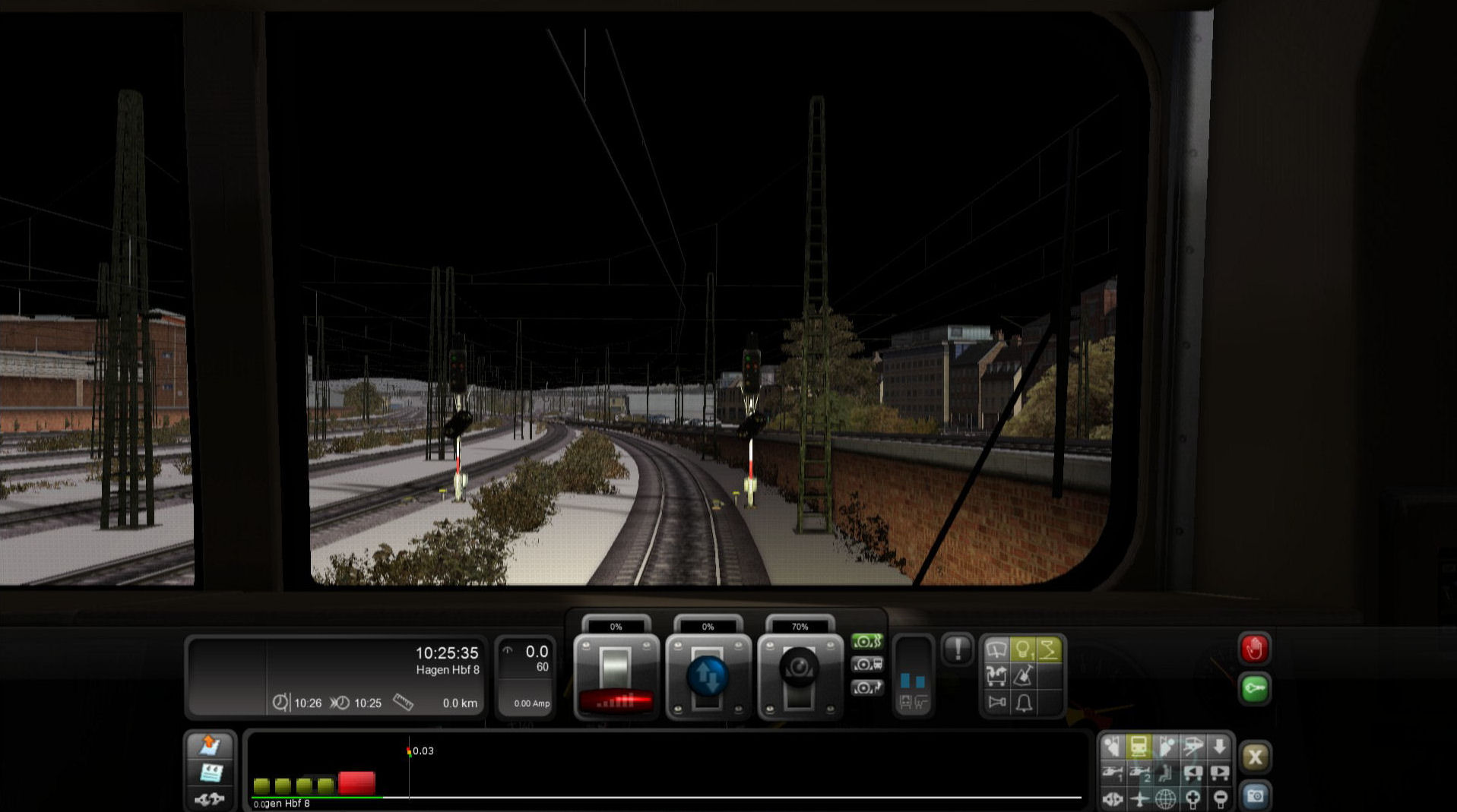Move to the previous rail vehicle
1457x812 pixels.
[x=1192, y=773]
